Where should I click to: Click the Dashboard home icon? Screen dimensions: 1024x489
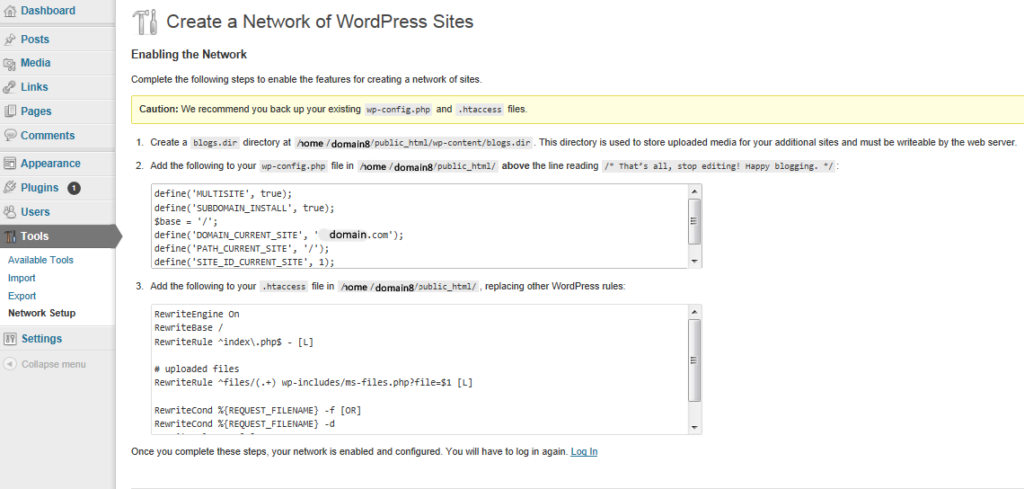[9, 11]
